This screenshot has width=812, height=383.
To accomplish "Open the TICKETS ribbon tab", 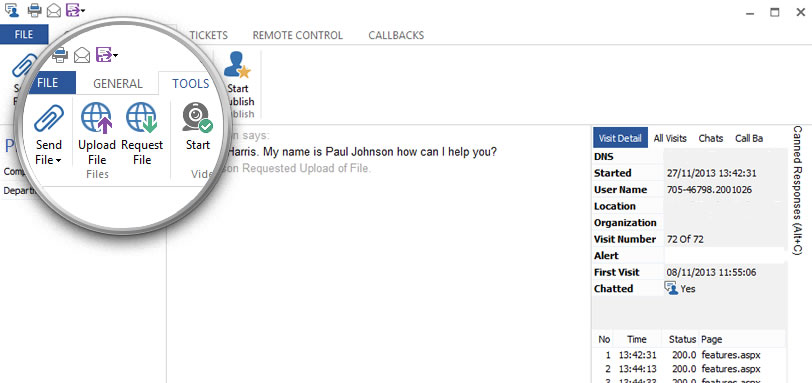I will [x=209, y=35].
